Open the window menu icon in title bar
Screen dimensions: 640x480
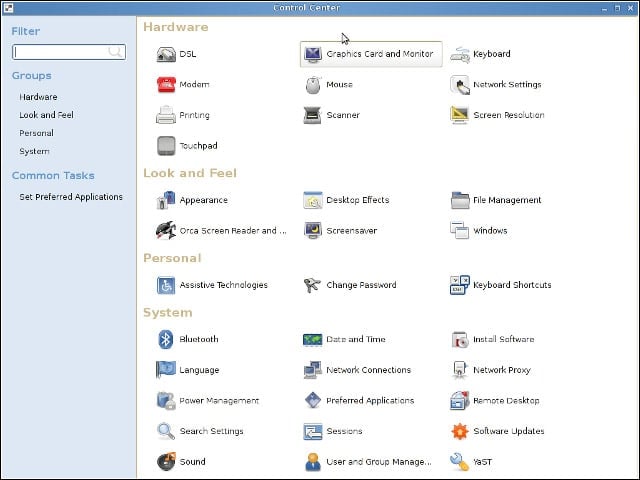coord(8,7)
